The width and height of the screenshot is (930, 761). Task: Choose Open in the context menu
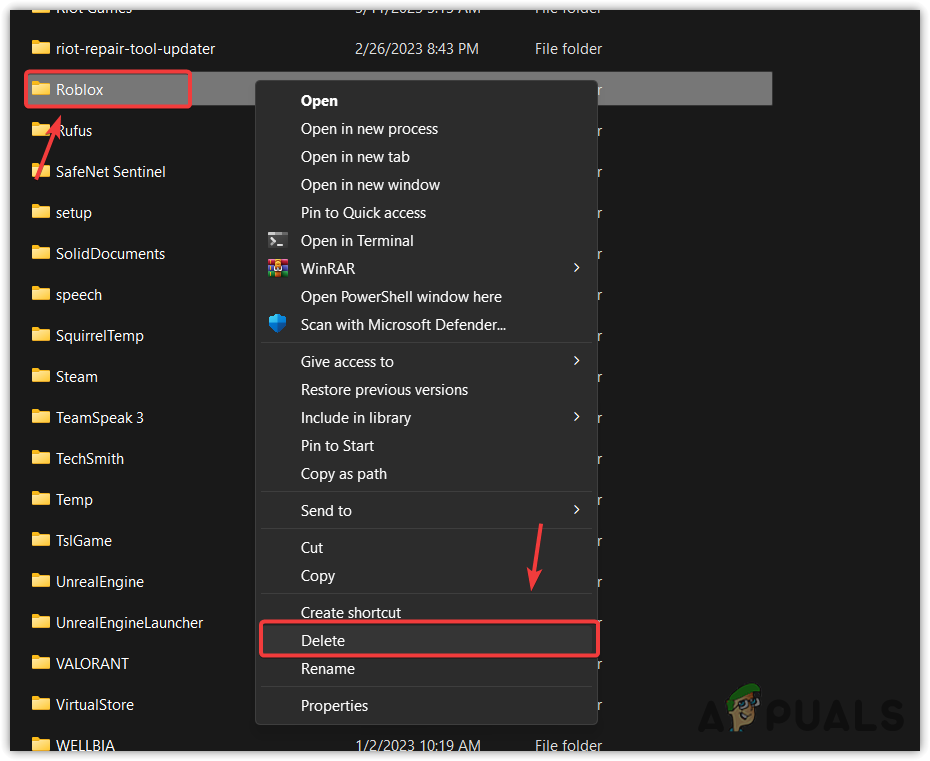pyautogui.click(x=319, y=101)
